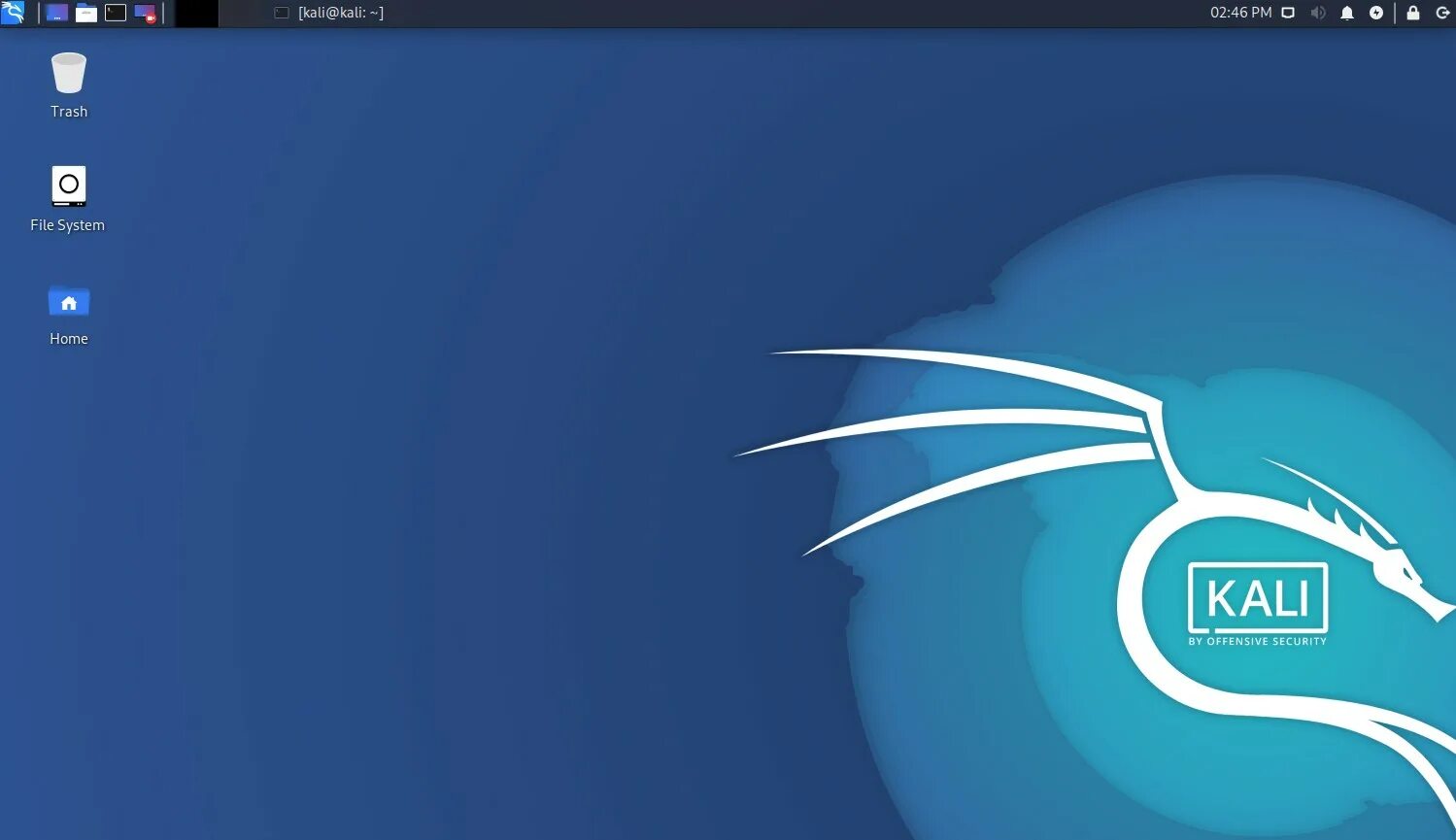Show notifications via the bell icon
Image resolution: width=1456 pixels, height=840 pixels.
(1347, 13)
